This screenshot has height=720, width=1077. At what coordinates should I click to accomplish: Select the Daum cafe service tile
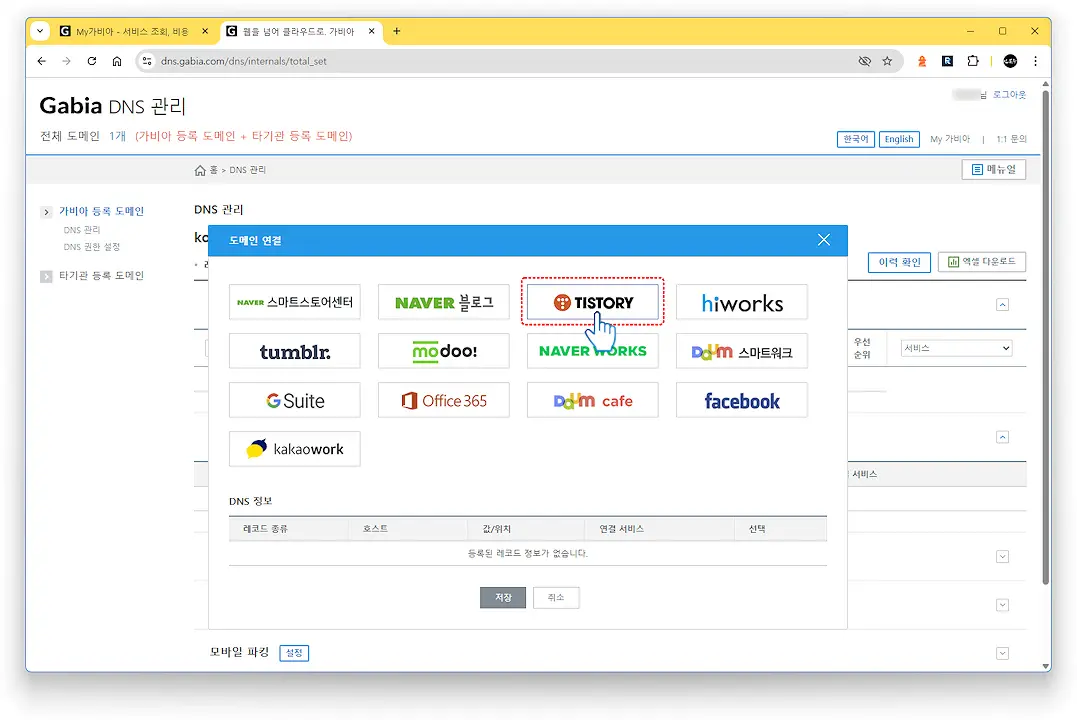593,401
